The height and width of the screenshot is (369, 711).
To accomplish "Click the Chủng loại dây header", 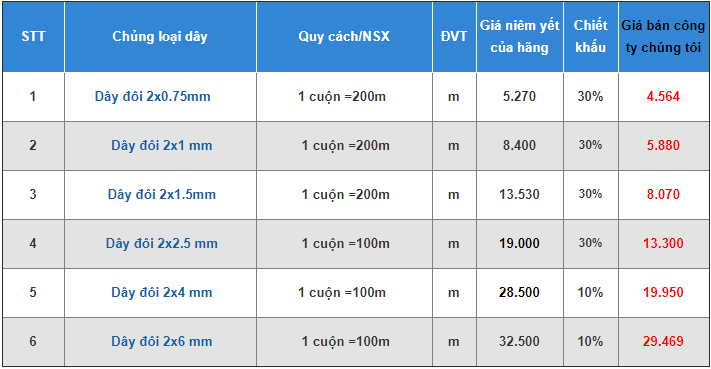I will tap(160, 36).
